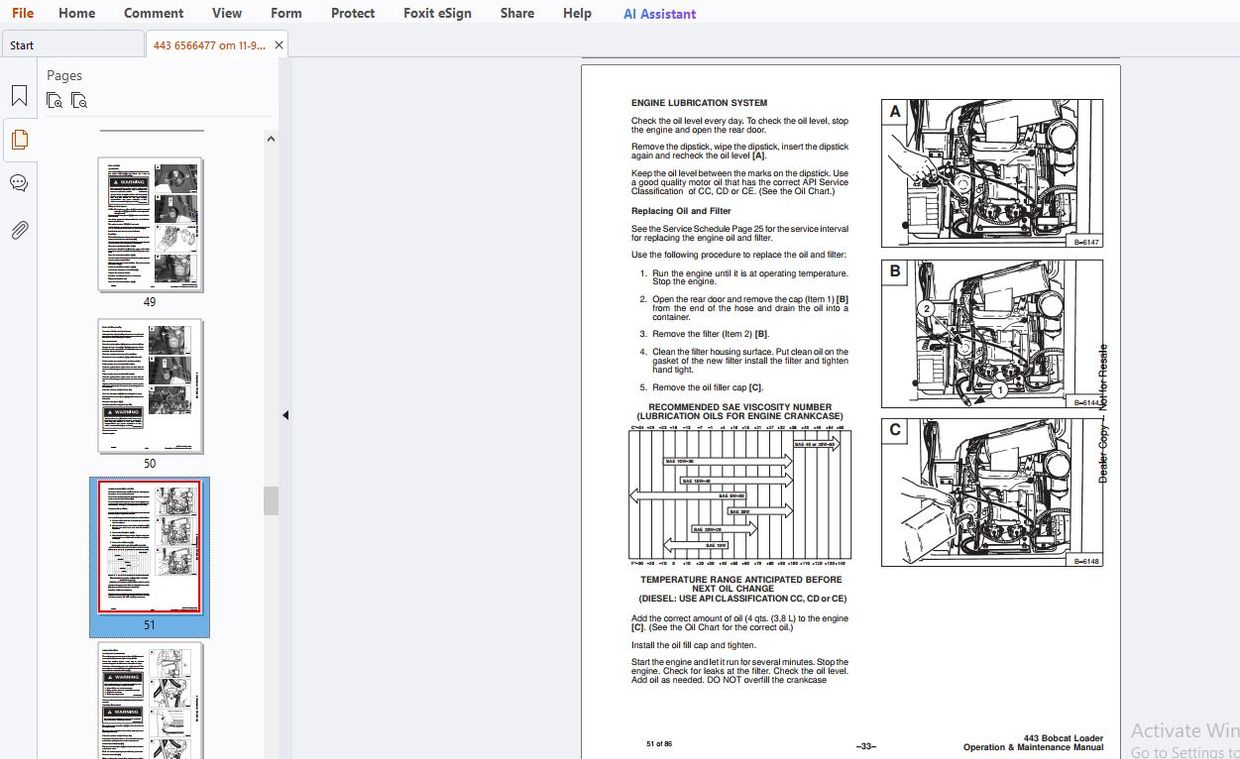
Task: Switch to the Home ribbon tab
Action: (76, 13)
